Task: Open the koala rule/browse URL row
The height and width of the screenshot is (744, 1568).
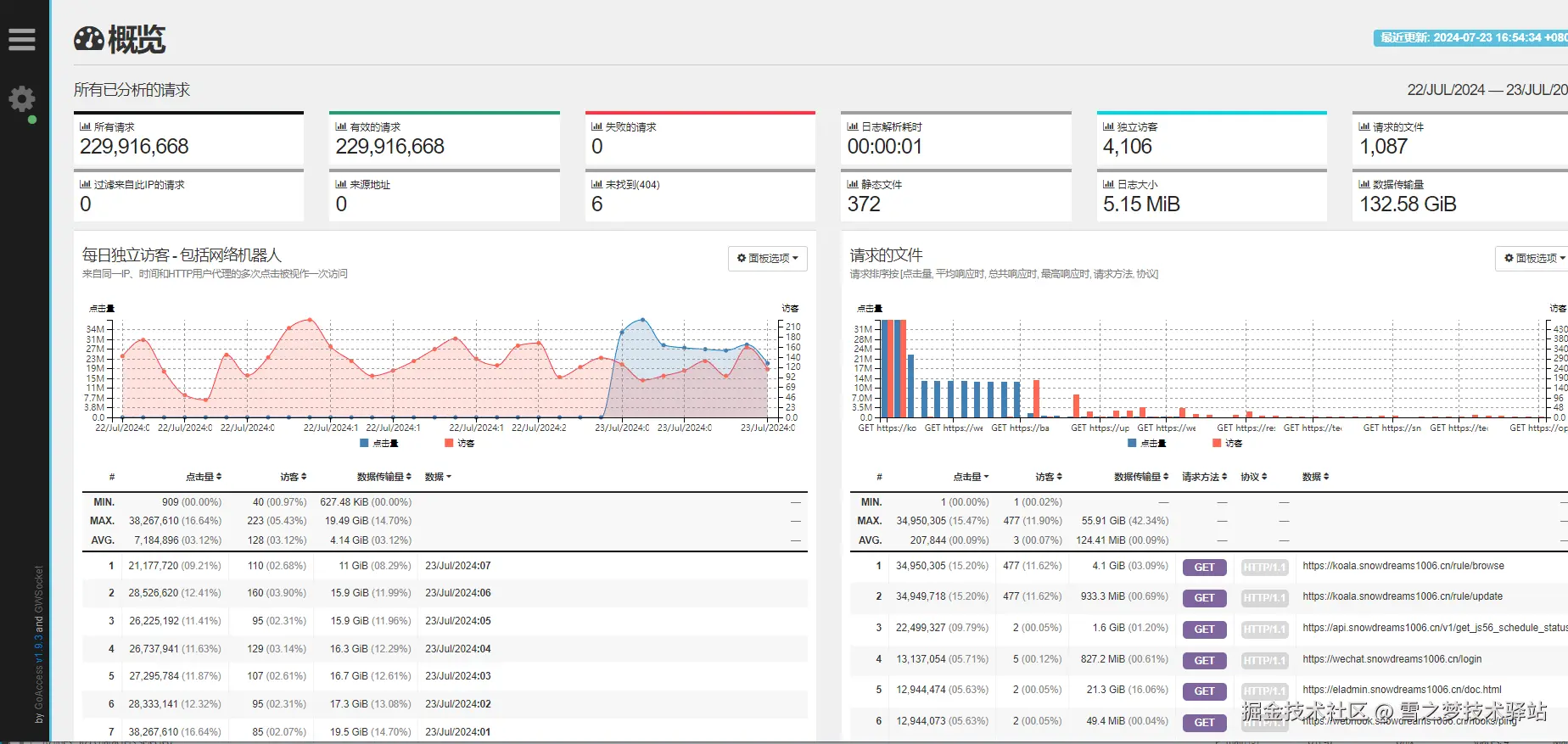Action: pyautogui.click(x=1403, y=566)
